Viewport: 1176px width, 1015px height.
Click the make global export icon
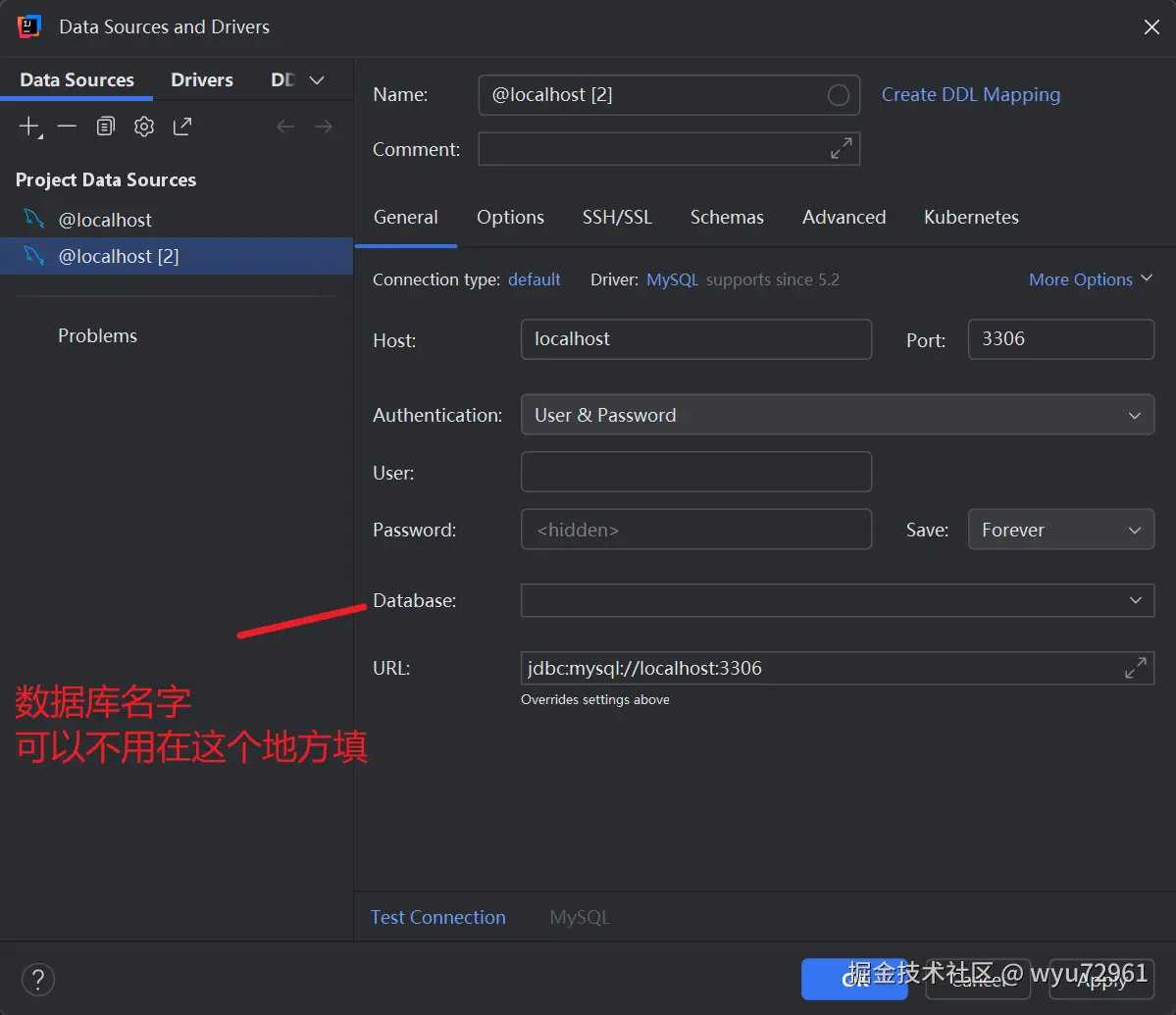pyautogui.click(x=182, y=127)
